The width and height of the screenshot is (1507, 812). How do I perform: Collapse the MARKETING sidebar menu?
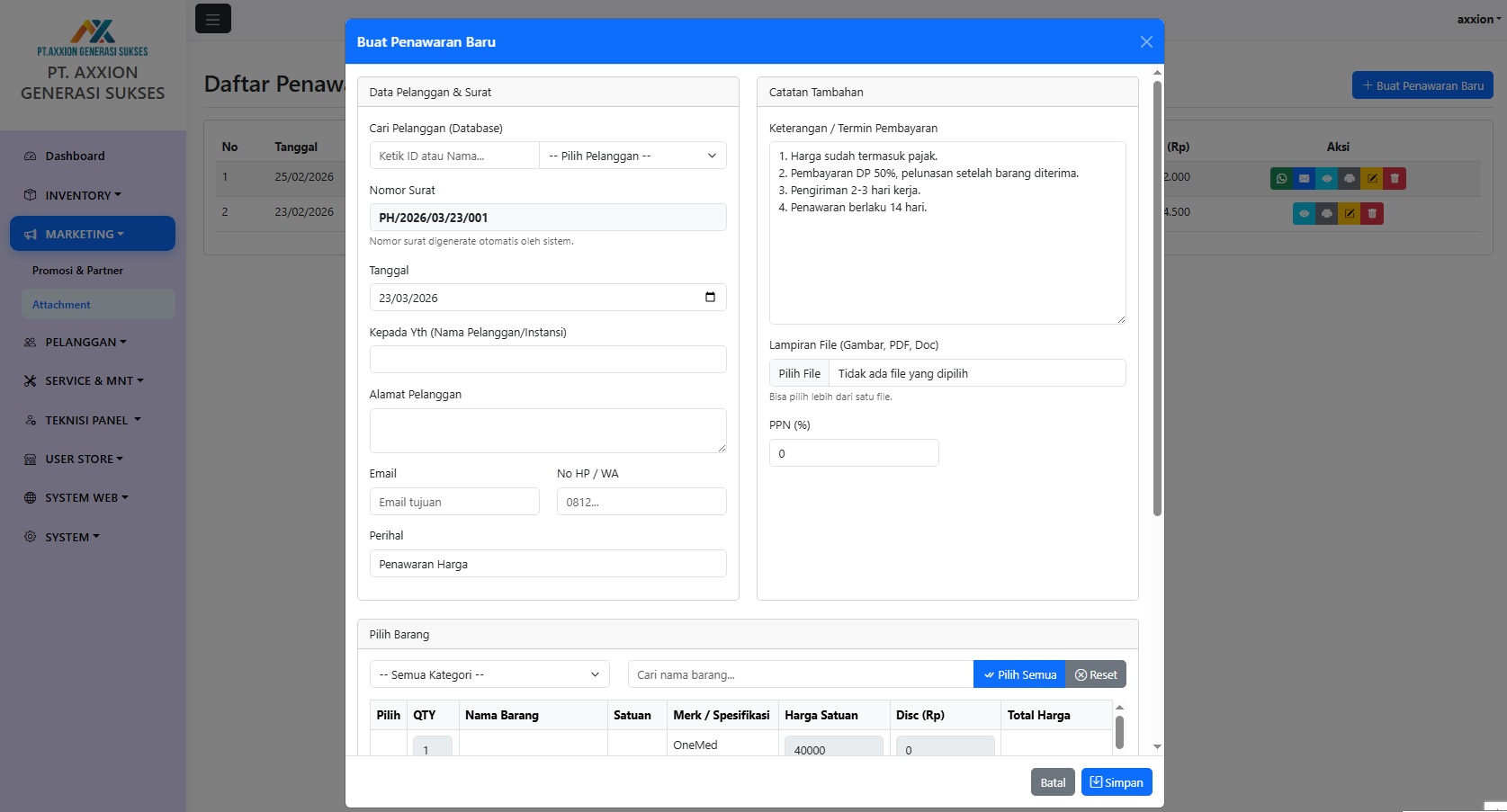coord(93,234)
